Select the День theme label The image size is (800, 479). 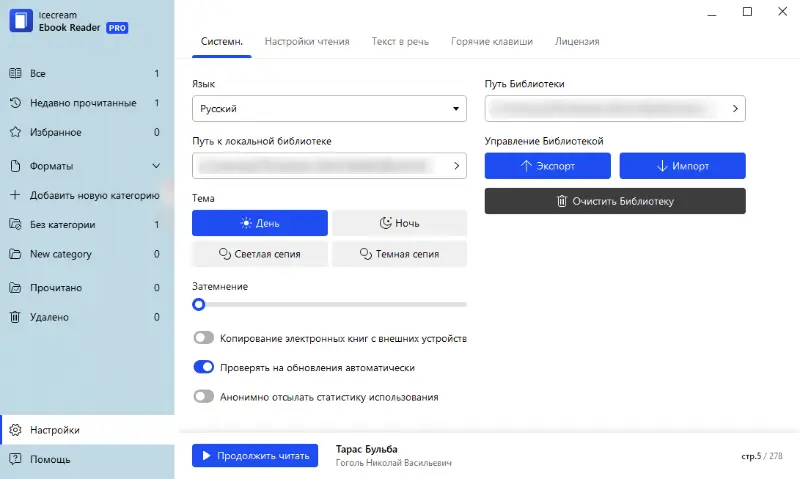tap(267, 223)
